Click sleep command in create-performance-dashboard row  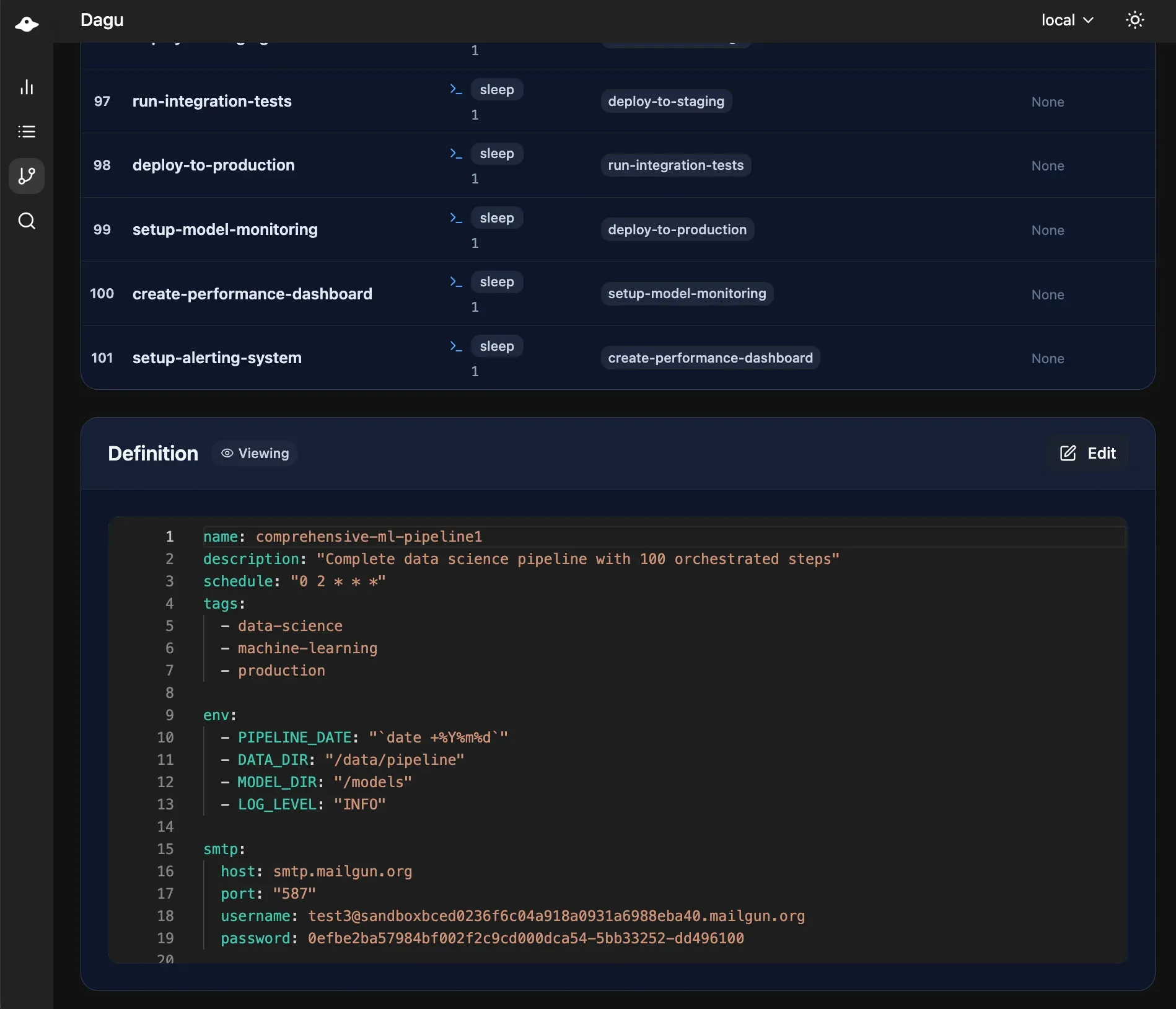(x=497, y=281)
